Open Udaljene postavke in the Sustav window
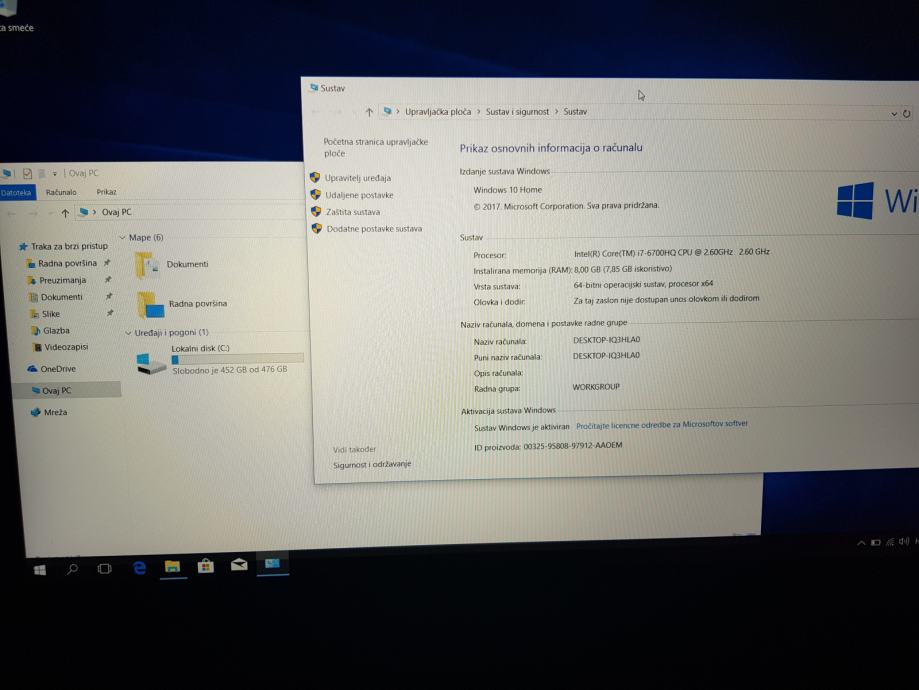Viewport: 919px width, 690px height. pyautogui.click(x=359, y=195)
